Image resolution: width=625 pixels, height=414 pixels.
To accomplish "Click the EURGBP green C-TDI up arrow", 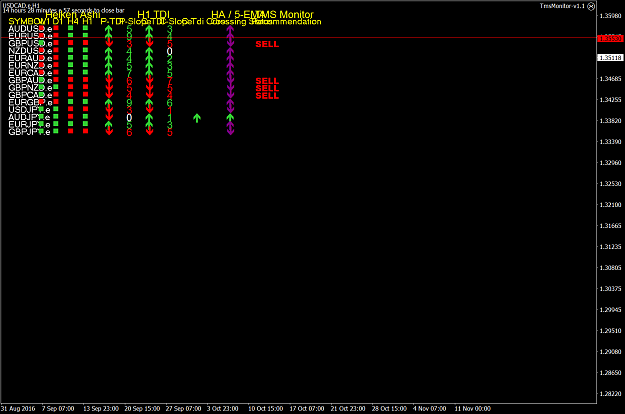I will [x=149, y=103].
